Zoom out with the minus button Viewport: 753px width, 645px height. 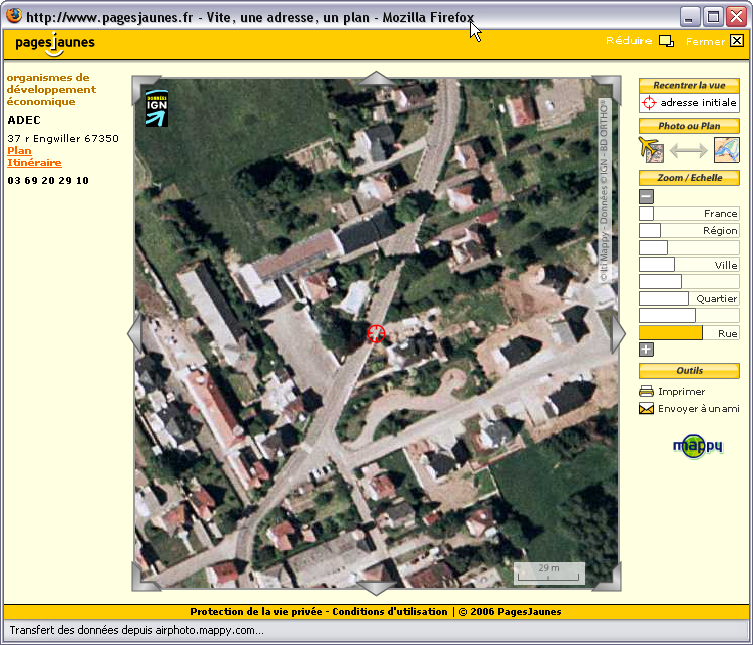646,197
